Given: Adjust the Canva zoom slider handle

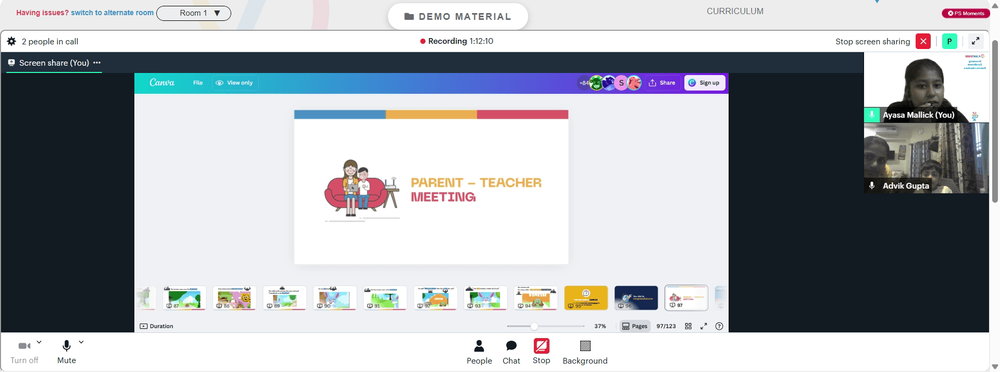Looking at the screenshot, I should tap(534, 326).
